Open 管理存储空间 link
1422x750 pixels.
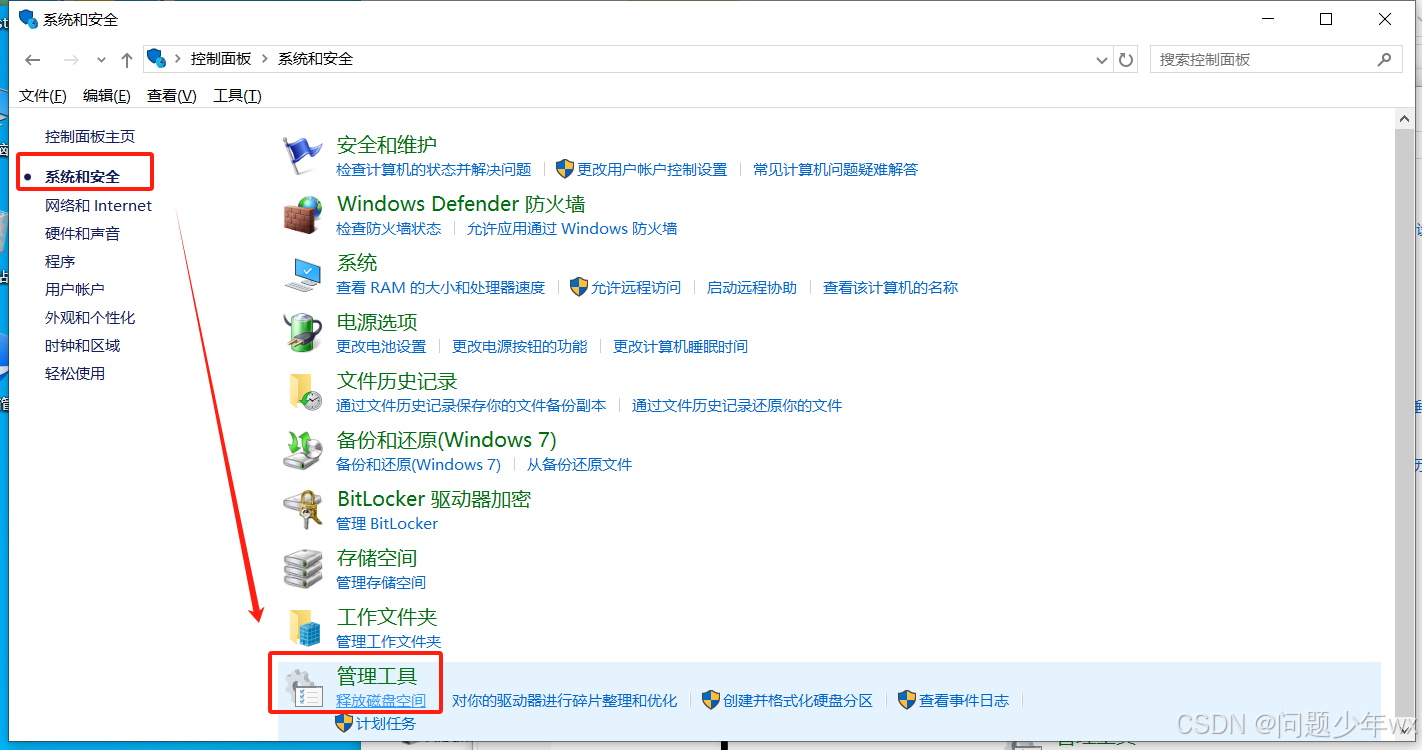click(x=381, y=583)
